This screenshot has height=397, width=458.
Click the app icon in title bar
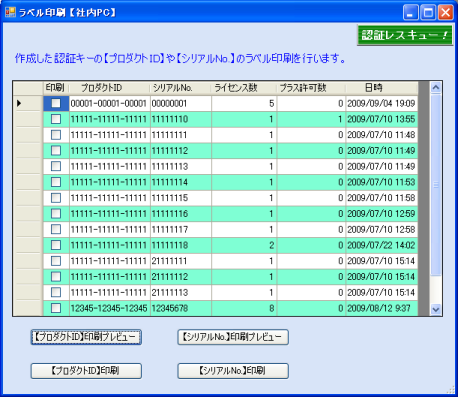tap(10, 13)
